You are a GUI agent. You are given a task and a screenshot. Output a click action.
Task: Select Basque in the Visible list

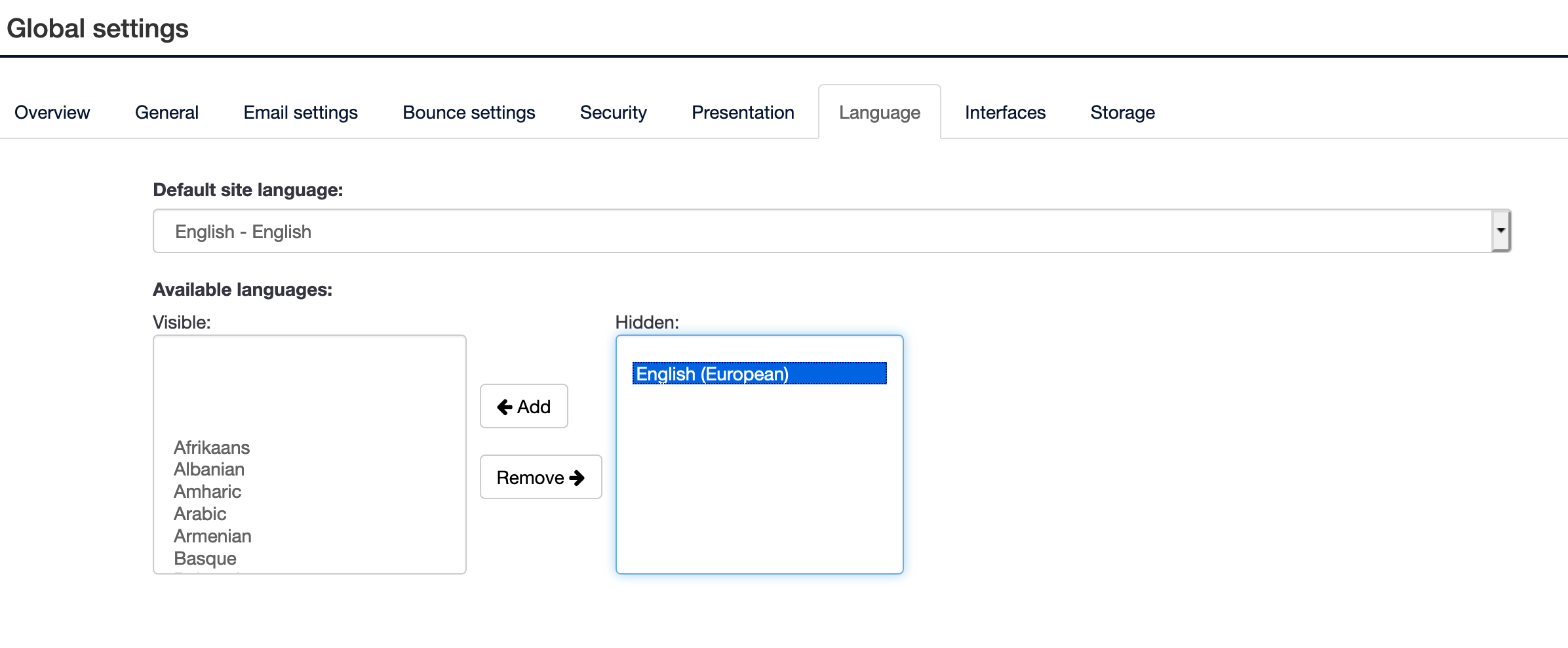pyautogui.click(x=205, y=559)
